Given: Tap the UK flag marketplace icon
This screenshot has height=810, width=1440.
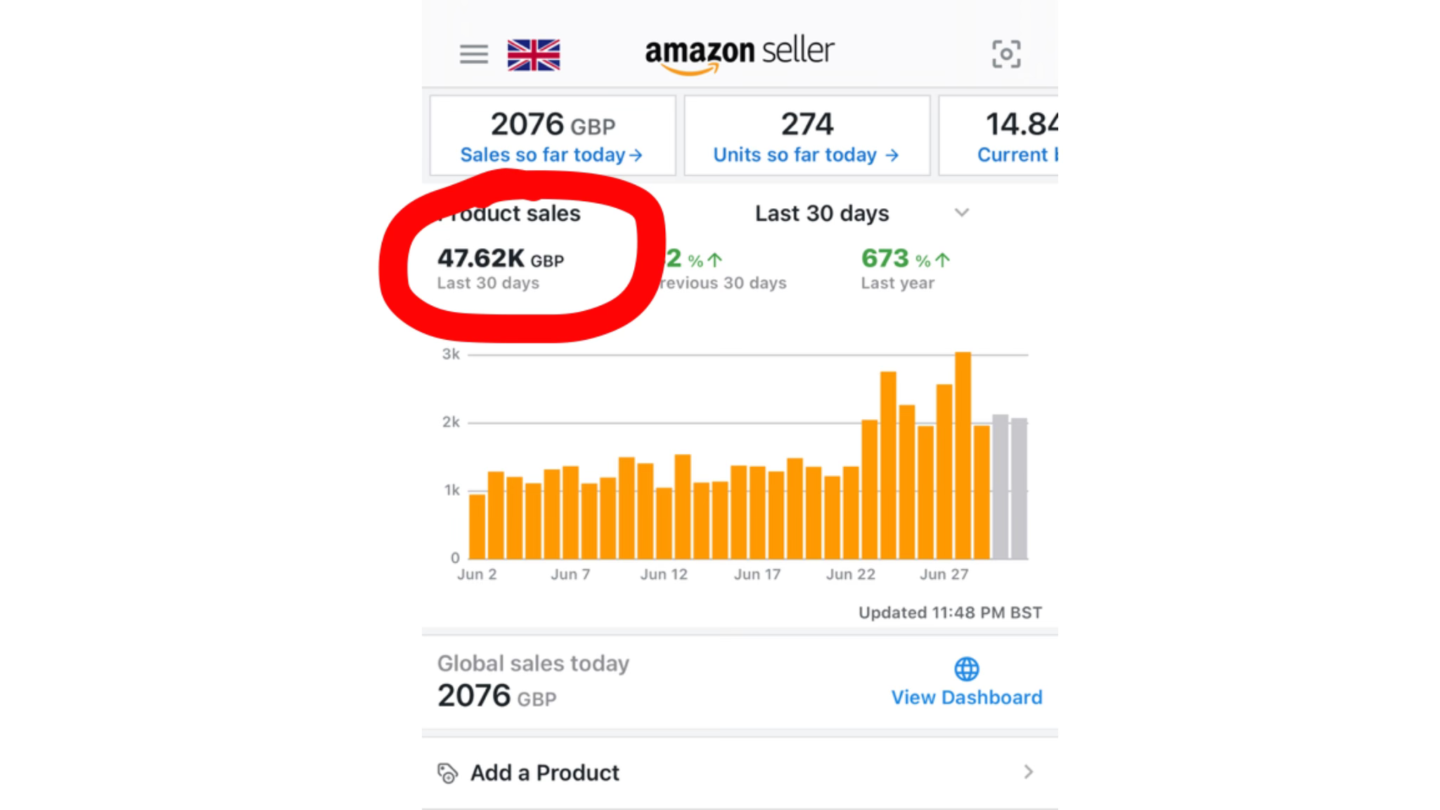Looking at the screenshot, I should tap(533, 55).
